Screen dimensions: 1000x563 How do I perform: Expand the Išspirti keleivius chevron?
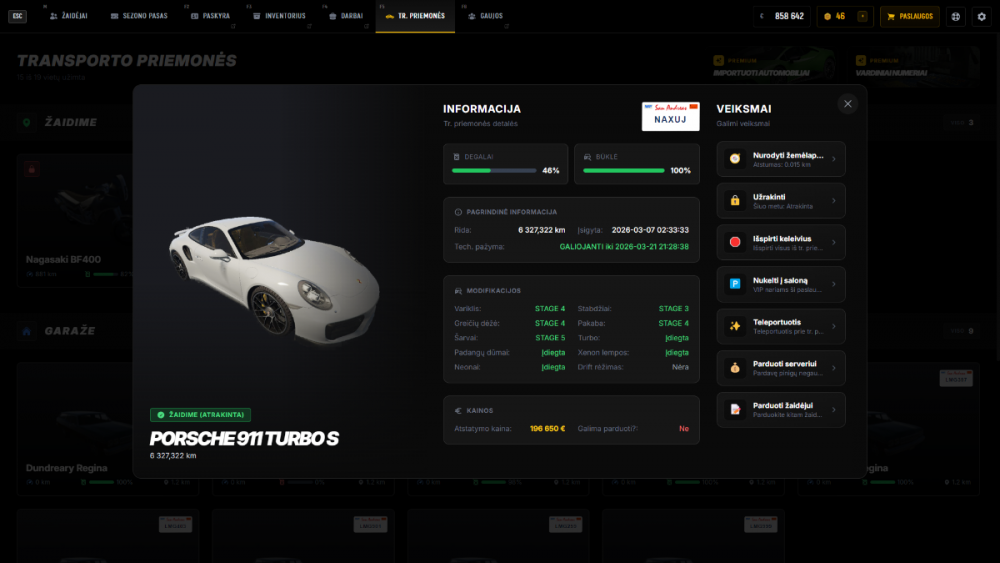(x=834, y=242)
